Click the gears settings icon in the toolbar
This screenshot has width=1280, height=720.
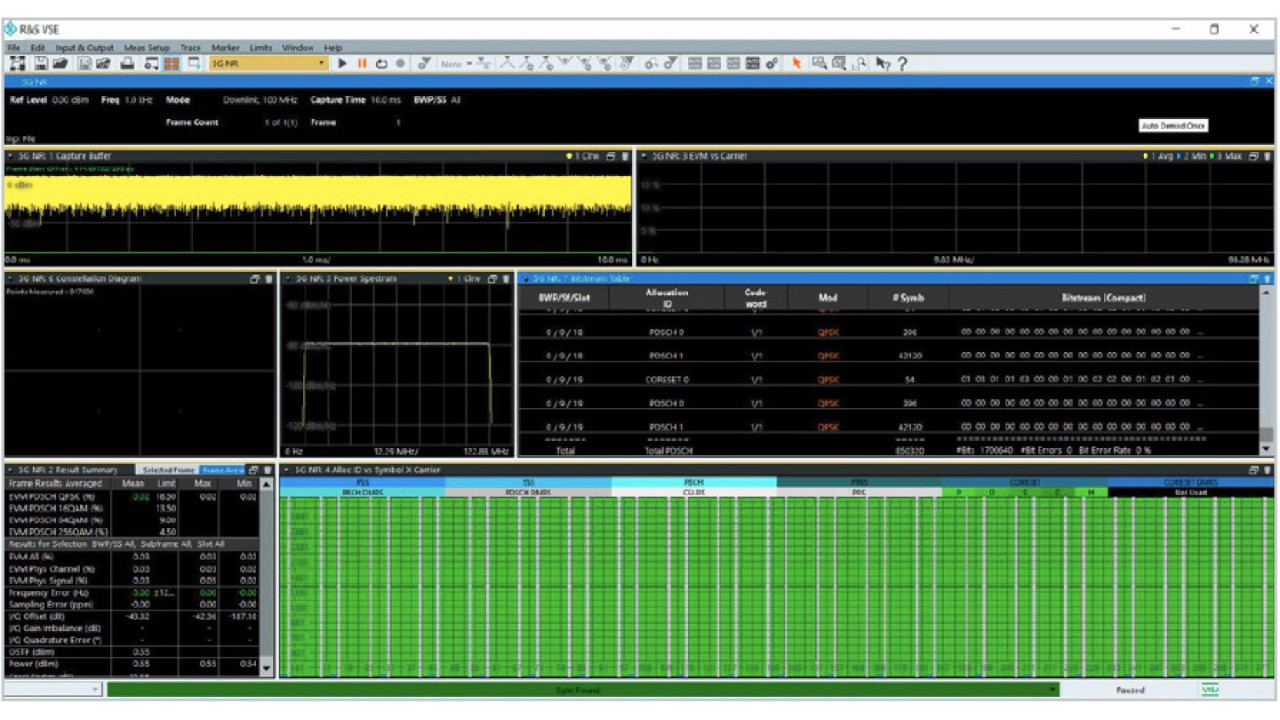(772, 64)
